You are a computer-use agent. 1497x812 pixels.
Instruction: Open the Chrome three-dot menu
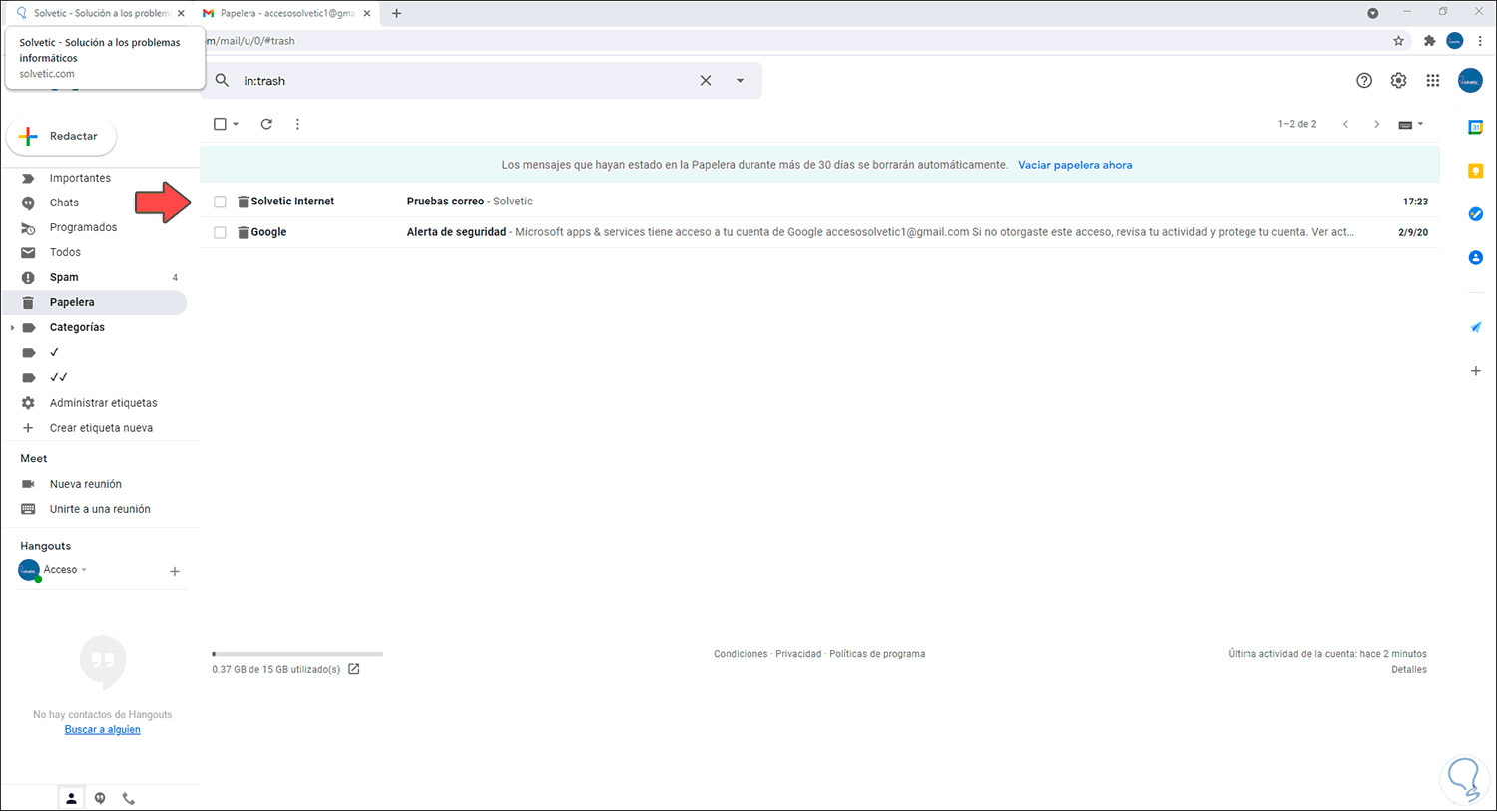(1480, 41)
